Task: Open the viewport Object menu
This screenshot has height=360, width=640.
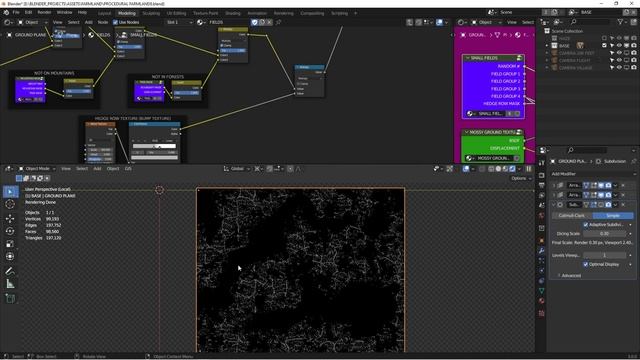Action: [113, 169]
